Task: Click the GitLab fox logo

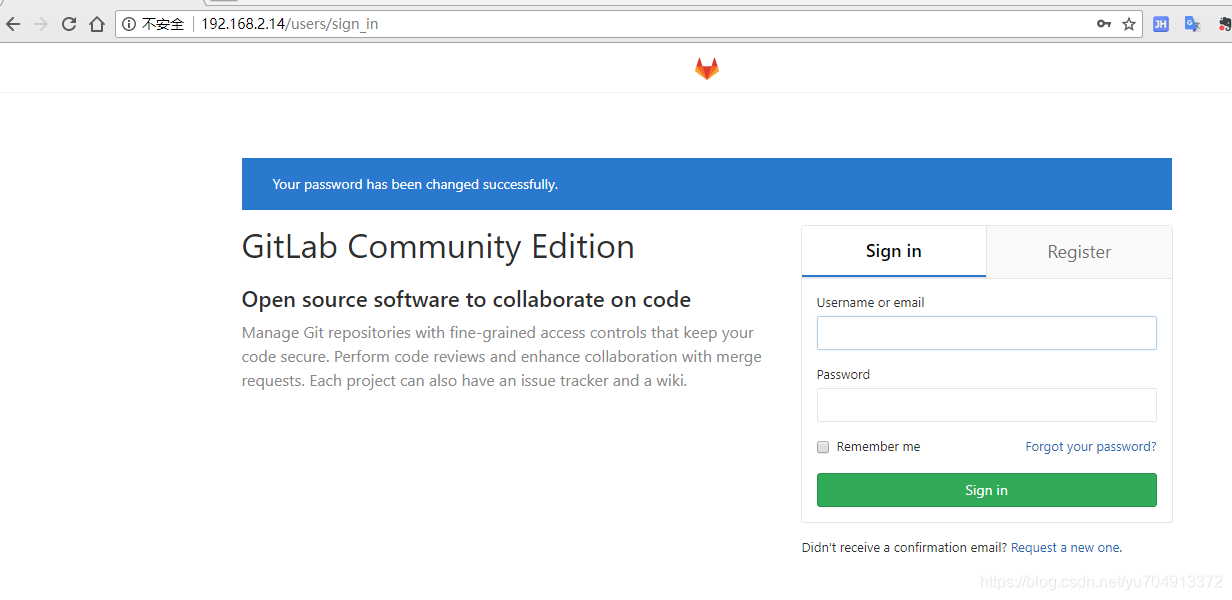Action: tap(707, 68)
